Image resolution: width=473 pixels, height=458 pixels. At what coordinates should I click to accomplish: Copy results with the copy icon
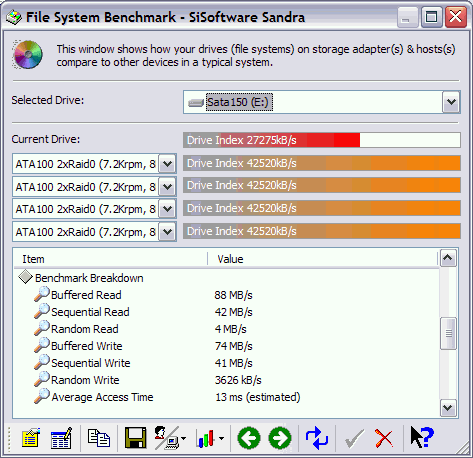[x=99, y=438]
